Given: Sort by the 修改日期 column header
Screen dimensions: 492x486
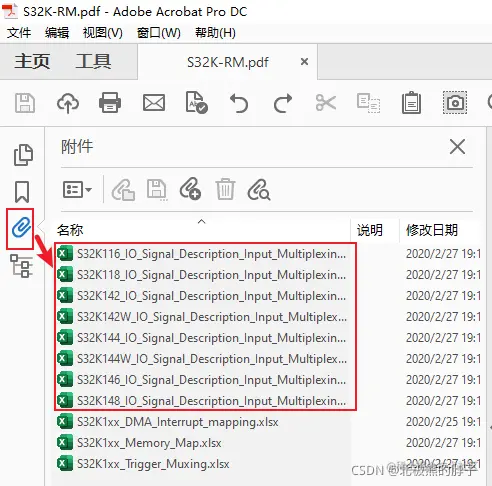Looking at the screenshot, I should pyautogui.click(x=432, y=230).
